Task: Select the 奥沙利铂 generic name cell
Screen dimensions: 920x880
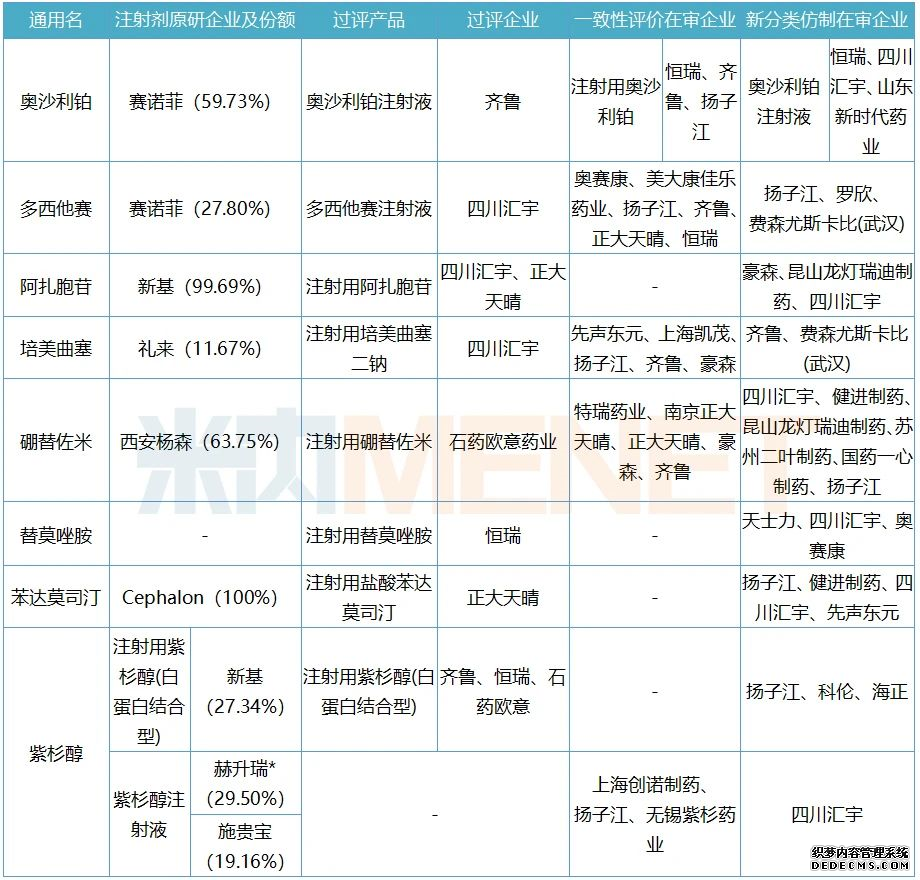Action: click(56, 101)
